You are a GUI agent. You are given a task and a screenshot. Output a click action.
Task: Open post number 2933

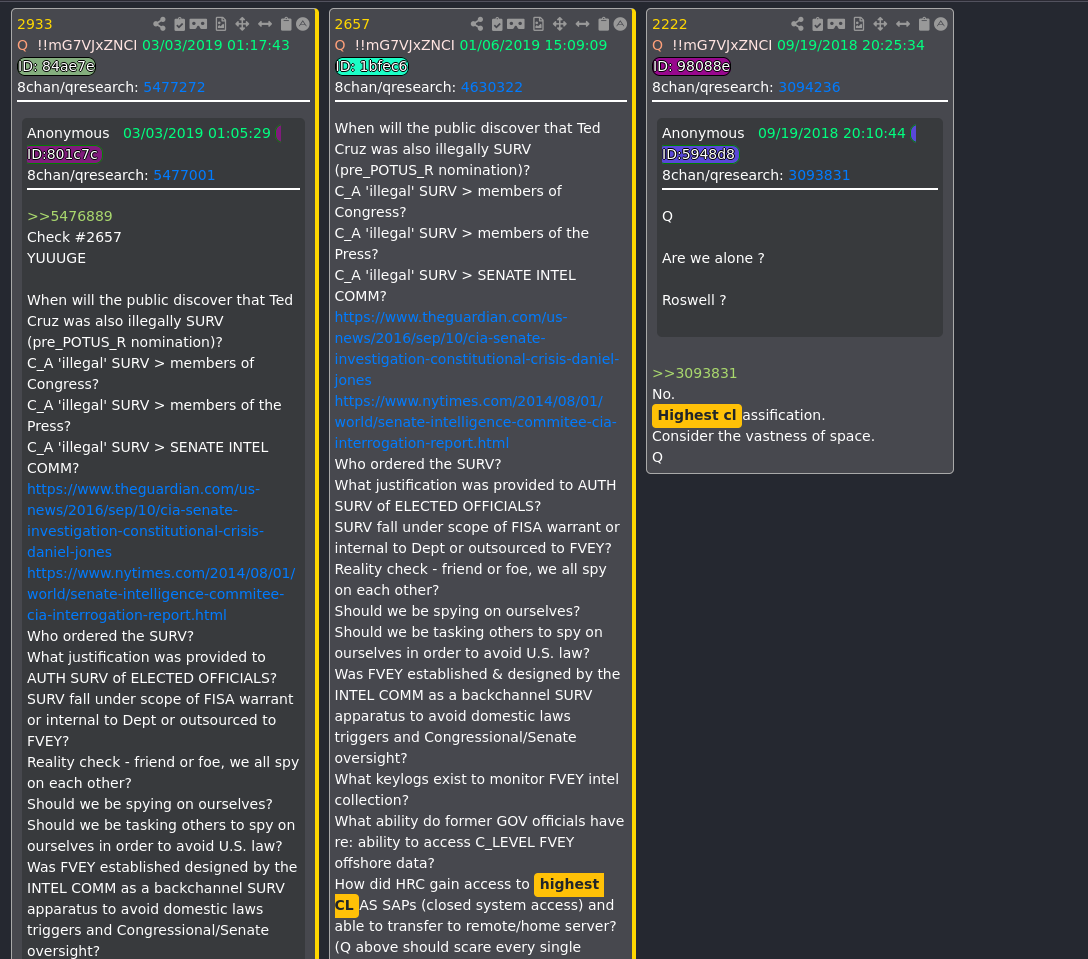click(x=35, y=24)
